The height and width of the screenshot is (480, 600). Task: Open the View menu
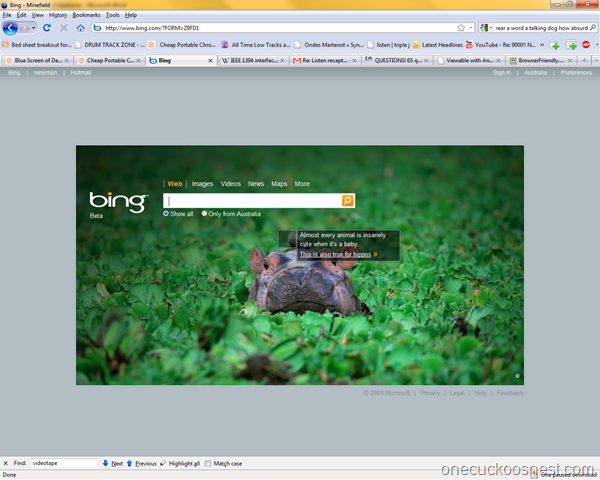pos(38,15)
